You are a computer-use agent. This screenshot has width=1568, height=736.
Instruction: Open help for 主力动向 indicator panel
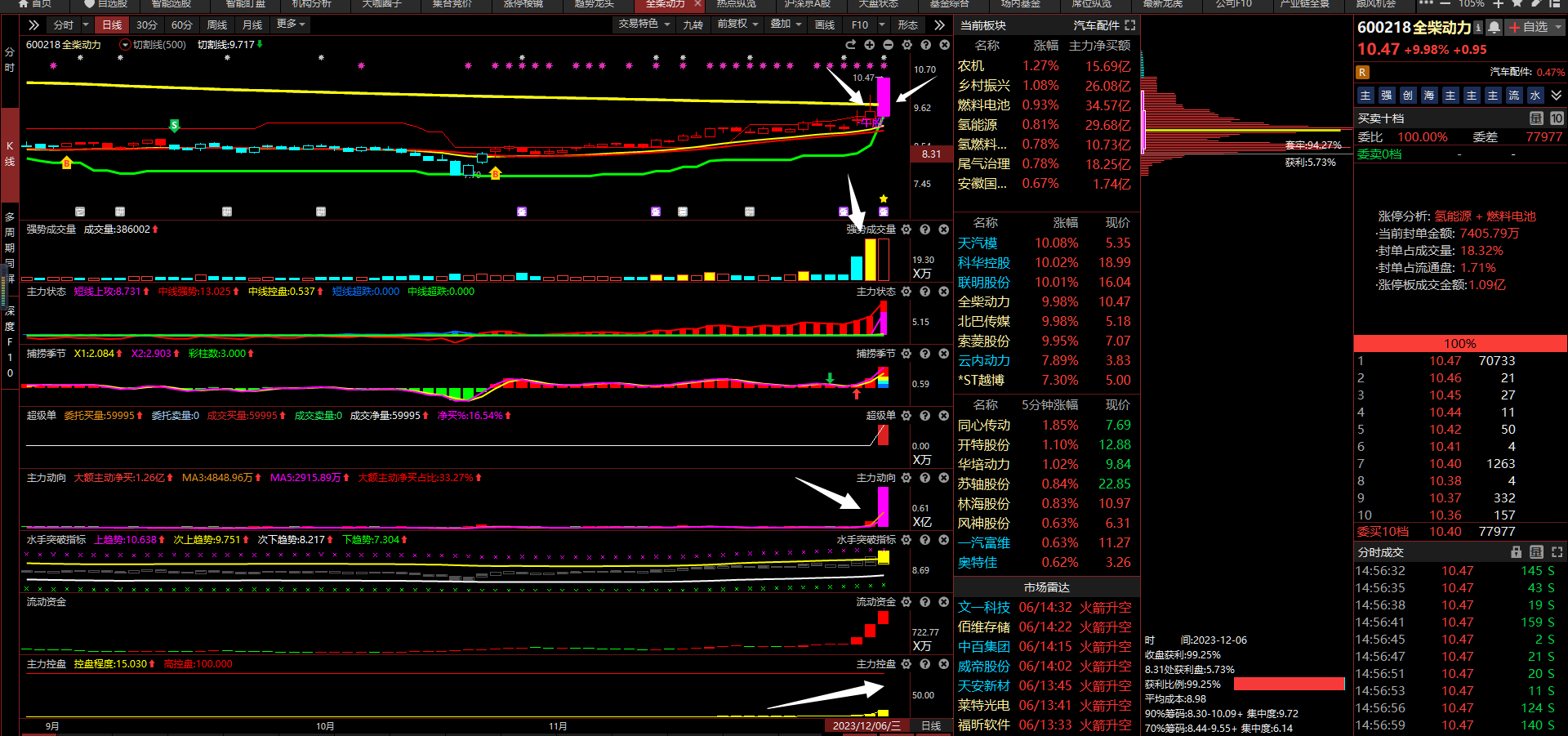click(925, 478)
